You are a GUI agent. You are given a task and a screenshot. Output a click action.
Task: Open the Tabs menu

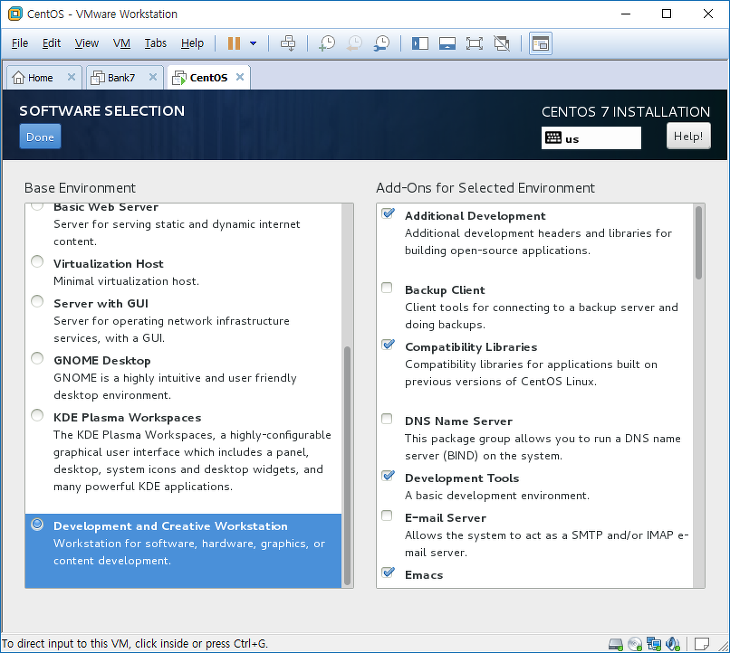[155, 43]
